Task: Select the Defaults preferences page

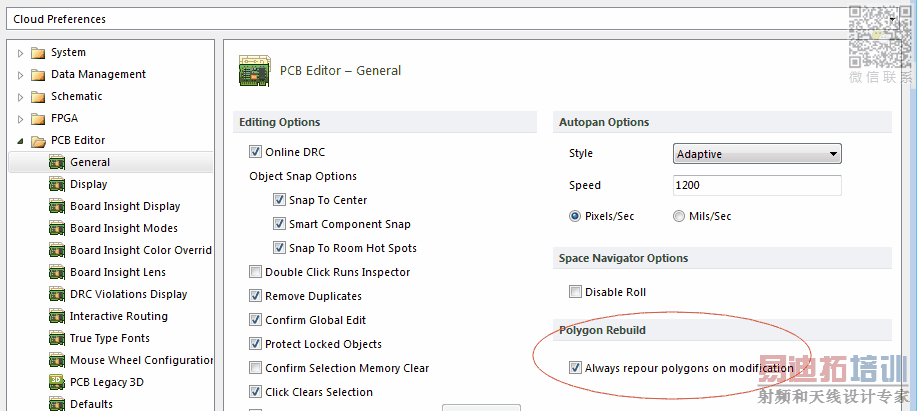Action: pos(91,404)
